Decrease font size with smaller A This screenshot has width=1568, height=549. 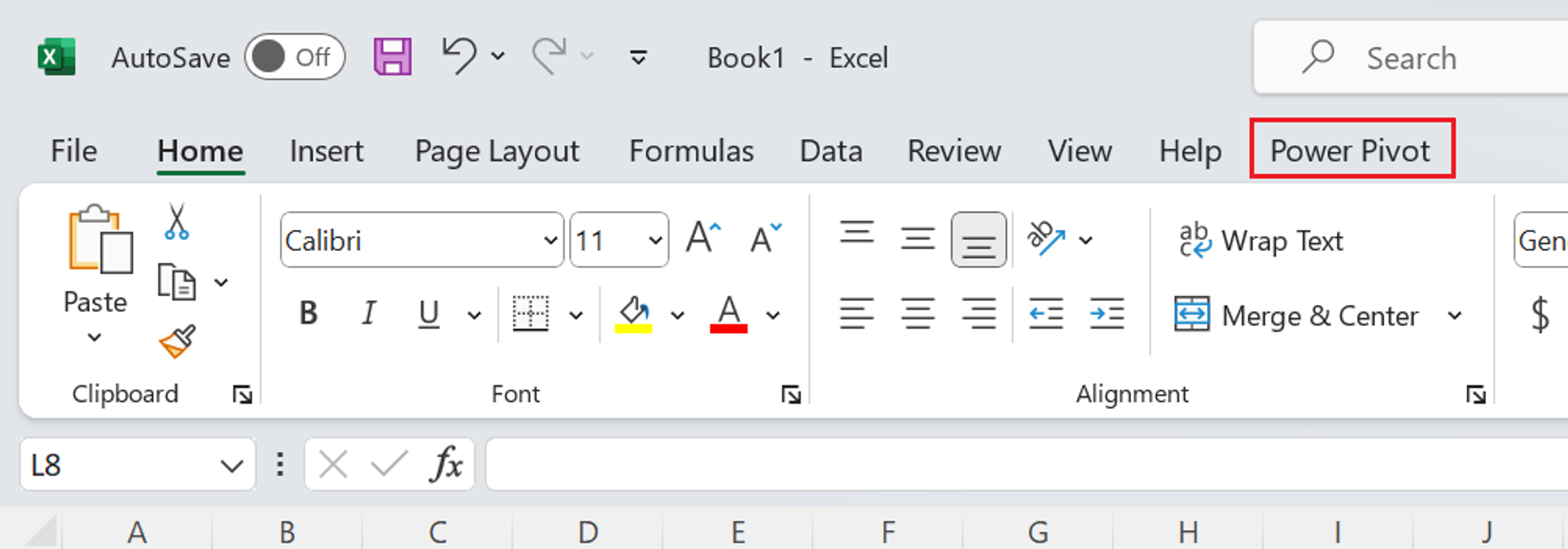coord(766,238)
